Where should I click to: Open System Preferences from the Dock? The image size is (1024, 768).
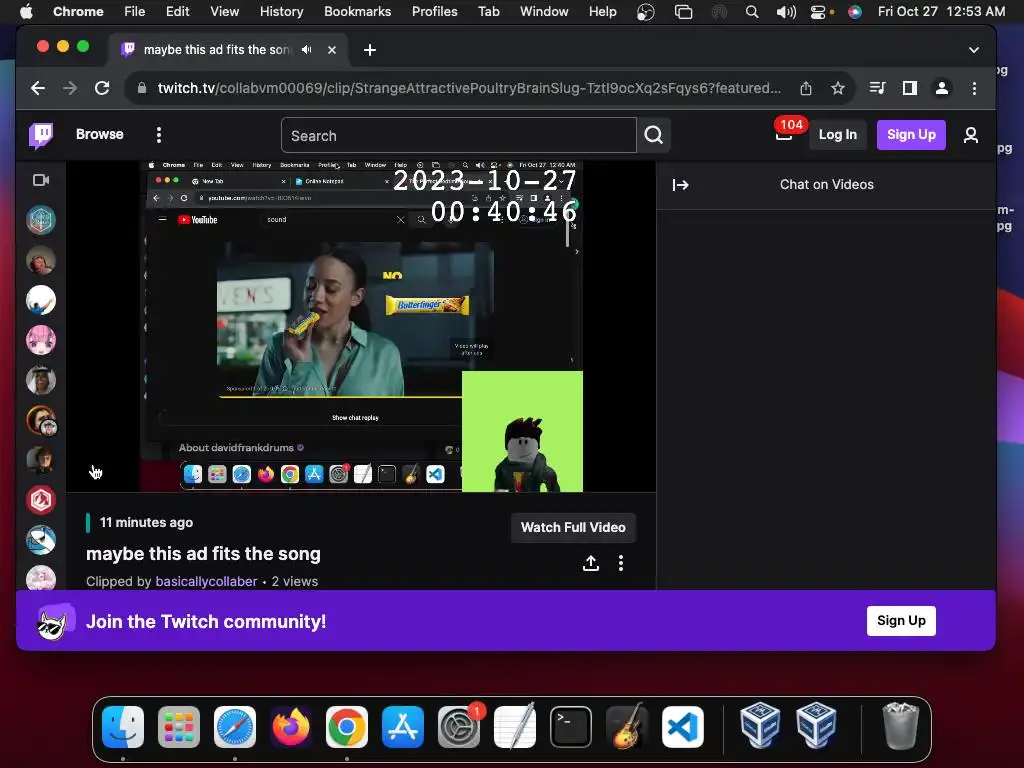[x=459, y=727]
